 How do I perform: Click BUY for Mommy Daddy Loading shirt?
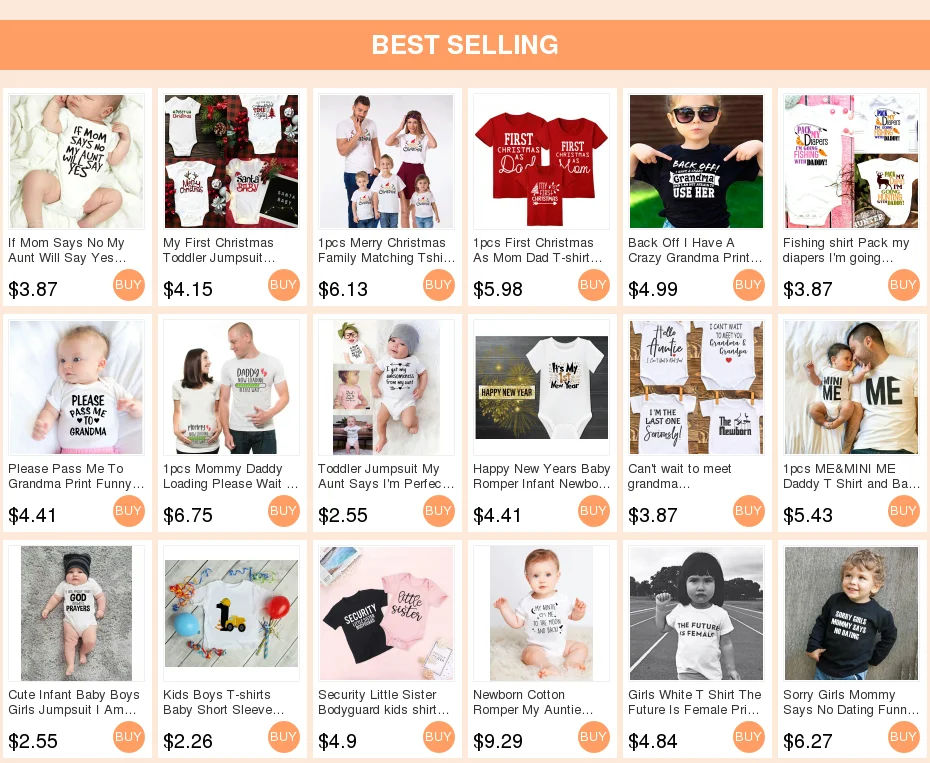click(284, 511)
